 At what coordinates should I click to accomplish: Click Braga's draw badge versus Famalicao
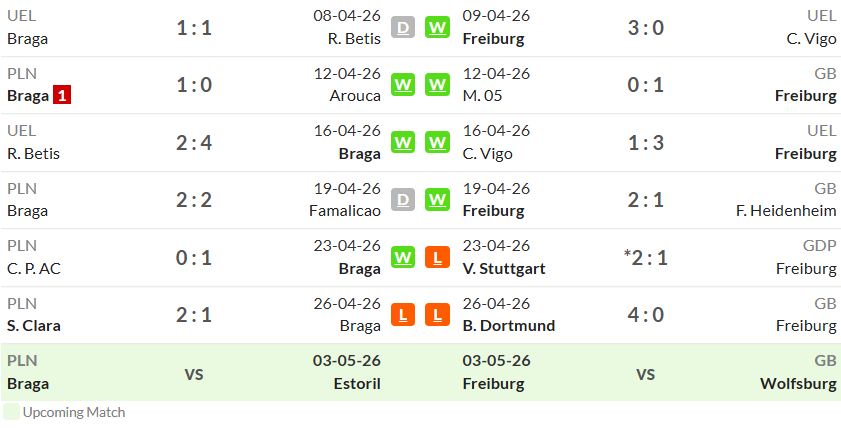[x=403, y=200]
